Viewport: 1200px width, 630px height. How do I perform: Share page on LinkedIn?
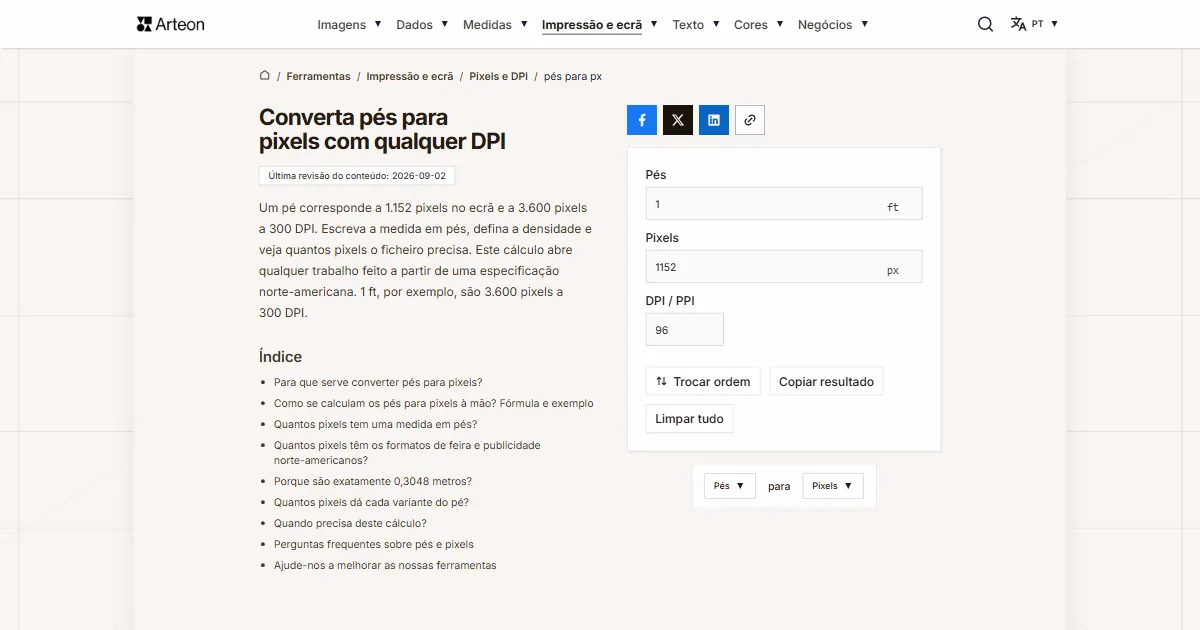click(x=714, y=120)
